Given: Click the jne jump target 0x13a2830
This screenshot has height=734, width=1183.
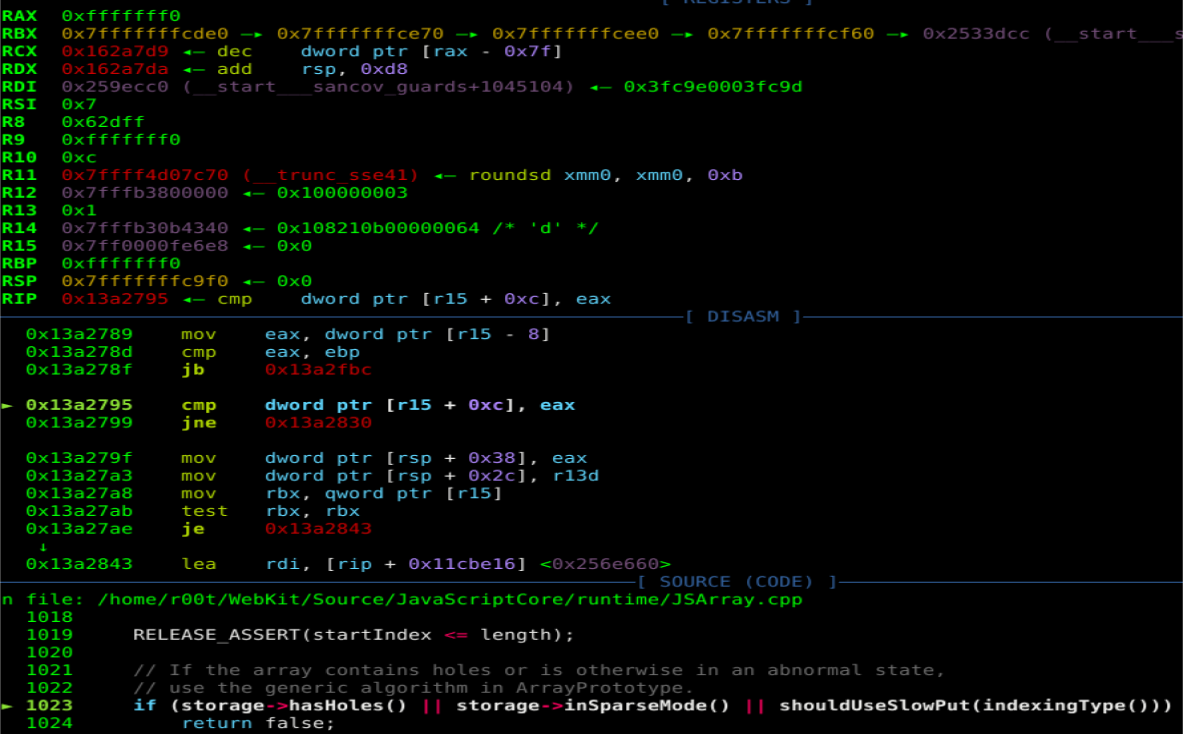Looking at the screenshot, I should click(318, 423).
